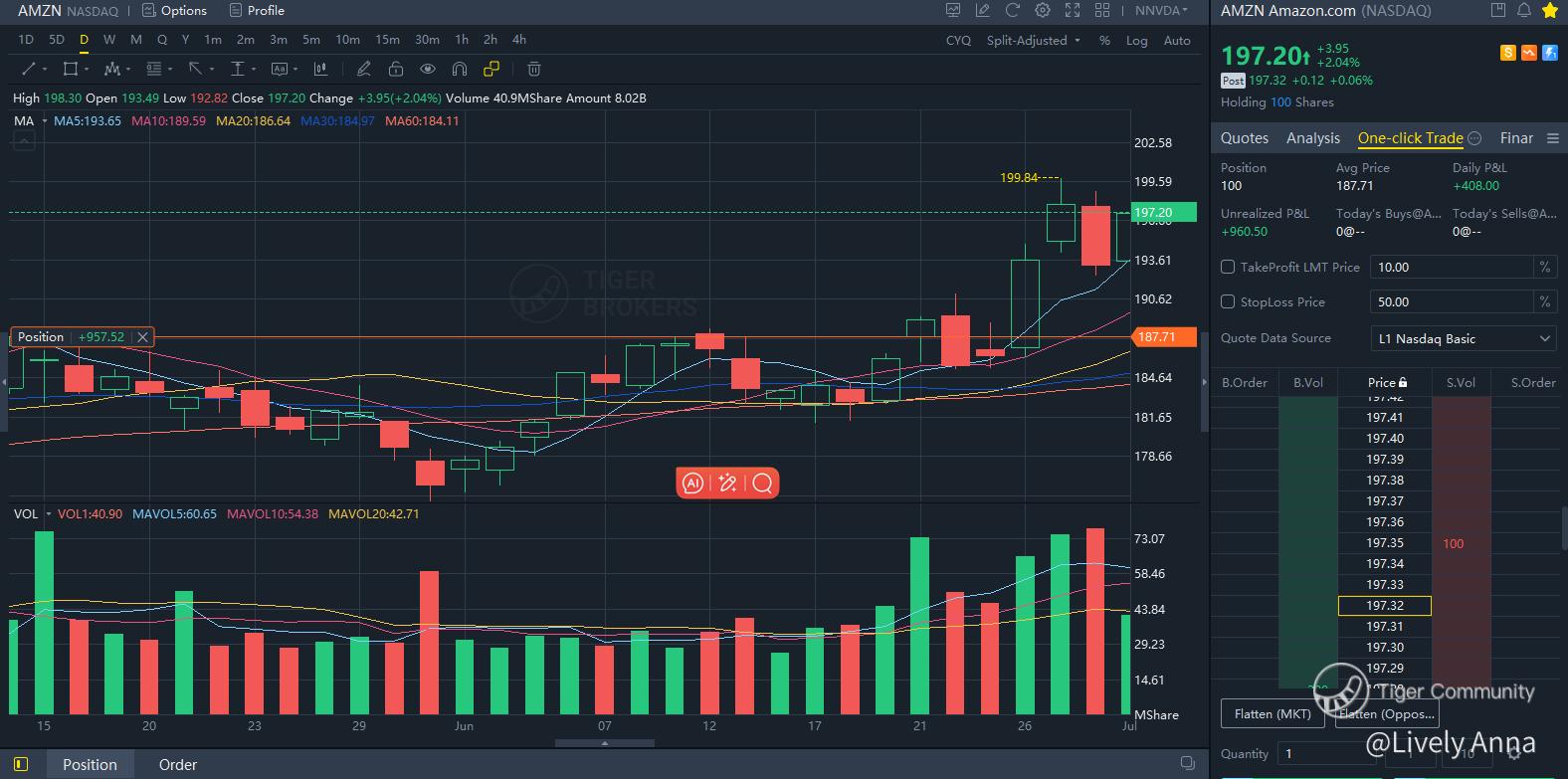Open the Options tab
Viewport: 1568px width, 779px height.
[175, 10]
